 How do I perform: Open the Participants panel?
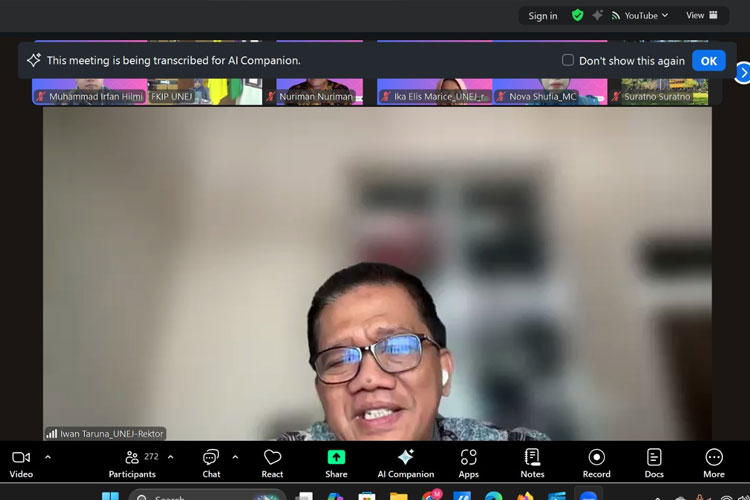(x=132, y=464)
